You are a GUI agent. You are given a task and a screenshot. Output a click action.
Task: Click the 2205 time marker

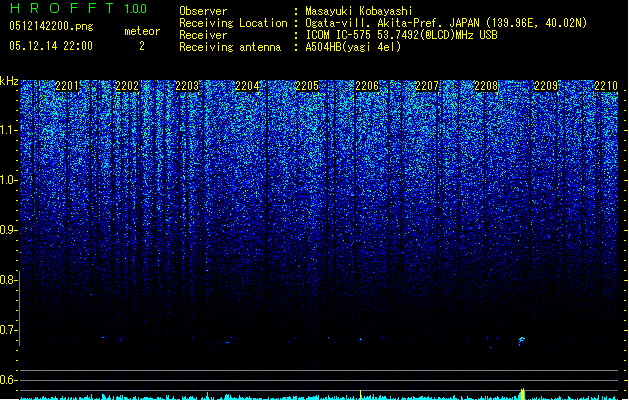[307, 85]
